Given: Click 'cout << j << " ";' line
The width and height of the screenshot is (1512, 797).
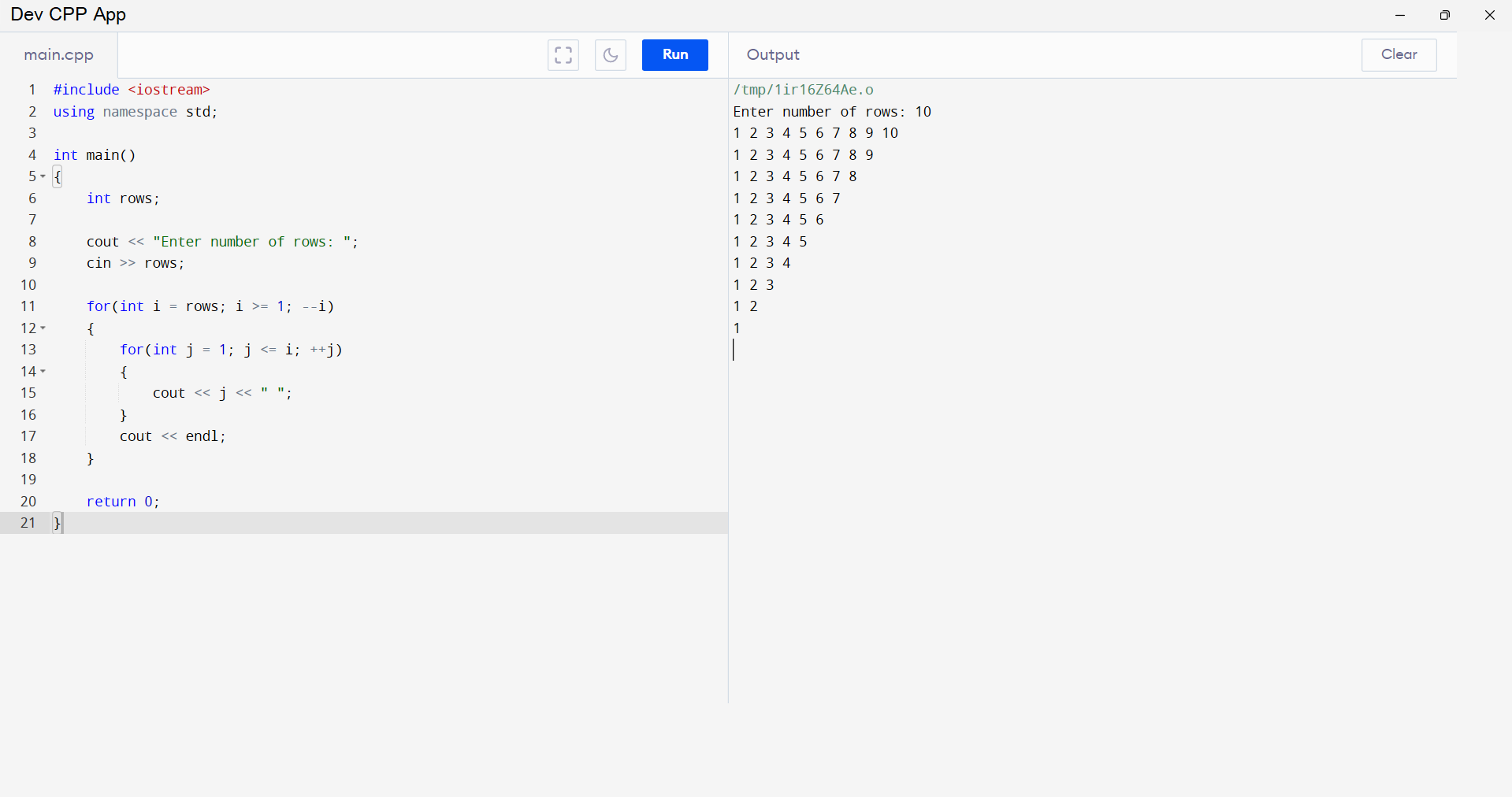Looking at the screenshot, I should (x=222, y=393).
